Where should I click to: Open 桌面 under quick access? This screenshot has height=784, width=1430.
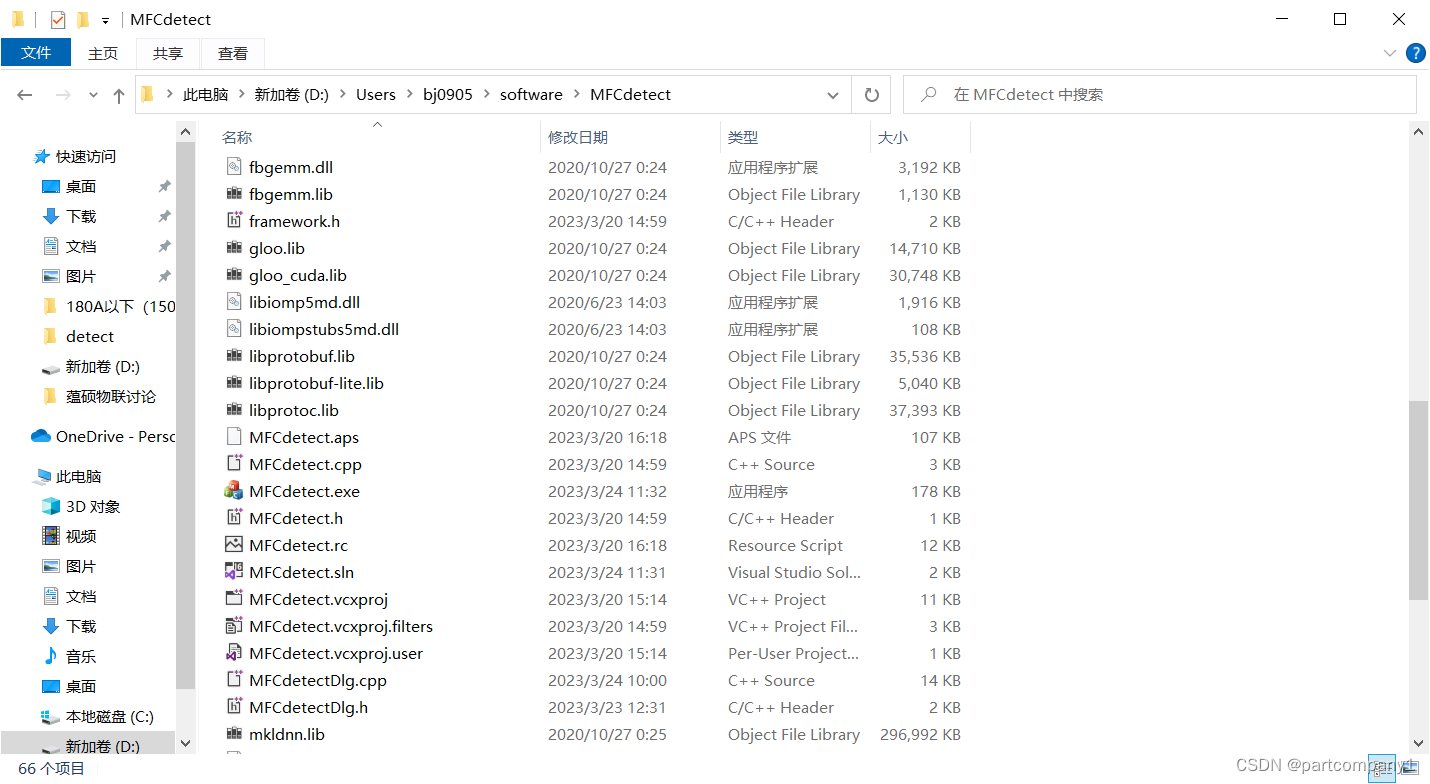pyautogui.click(x=69, y=186)
